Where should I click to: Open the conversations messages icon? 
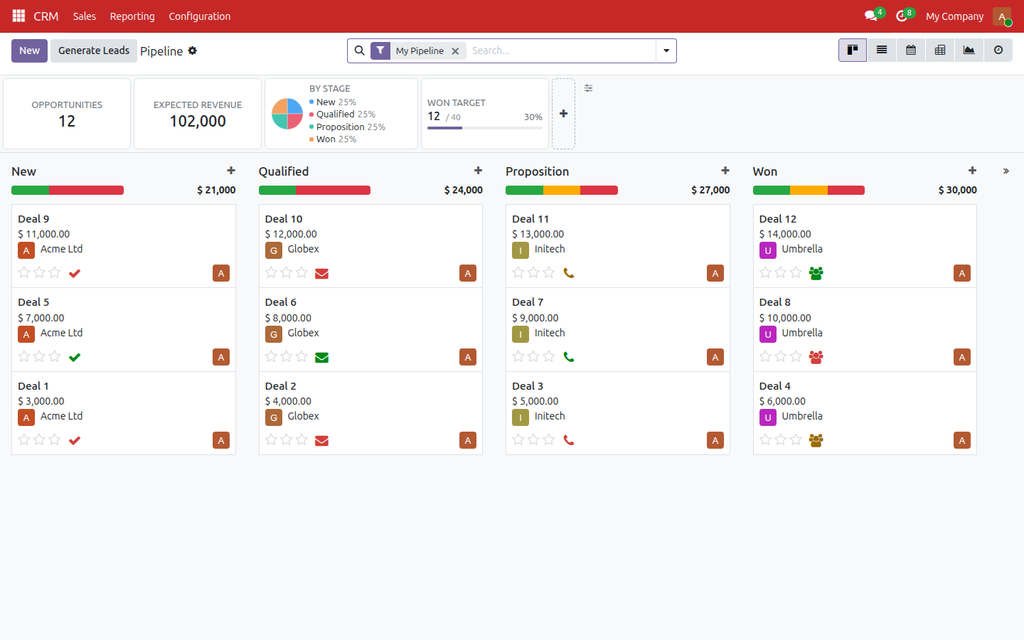(x=871, y=16)
